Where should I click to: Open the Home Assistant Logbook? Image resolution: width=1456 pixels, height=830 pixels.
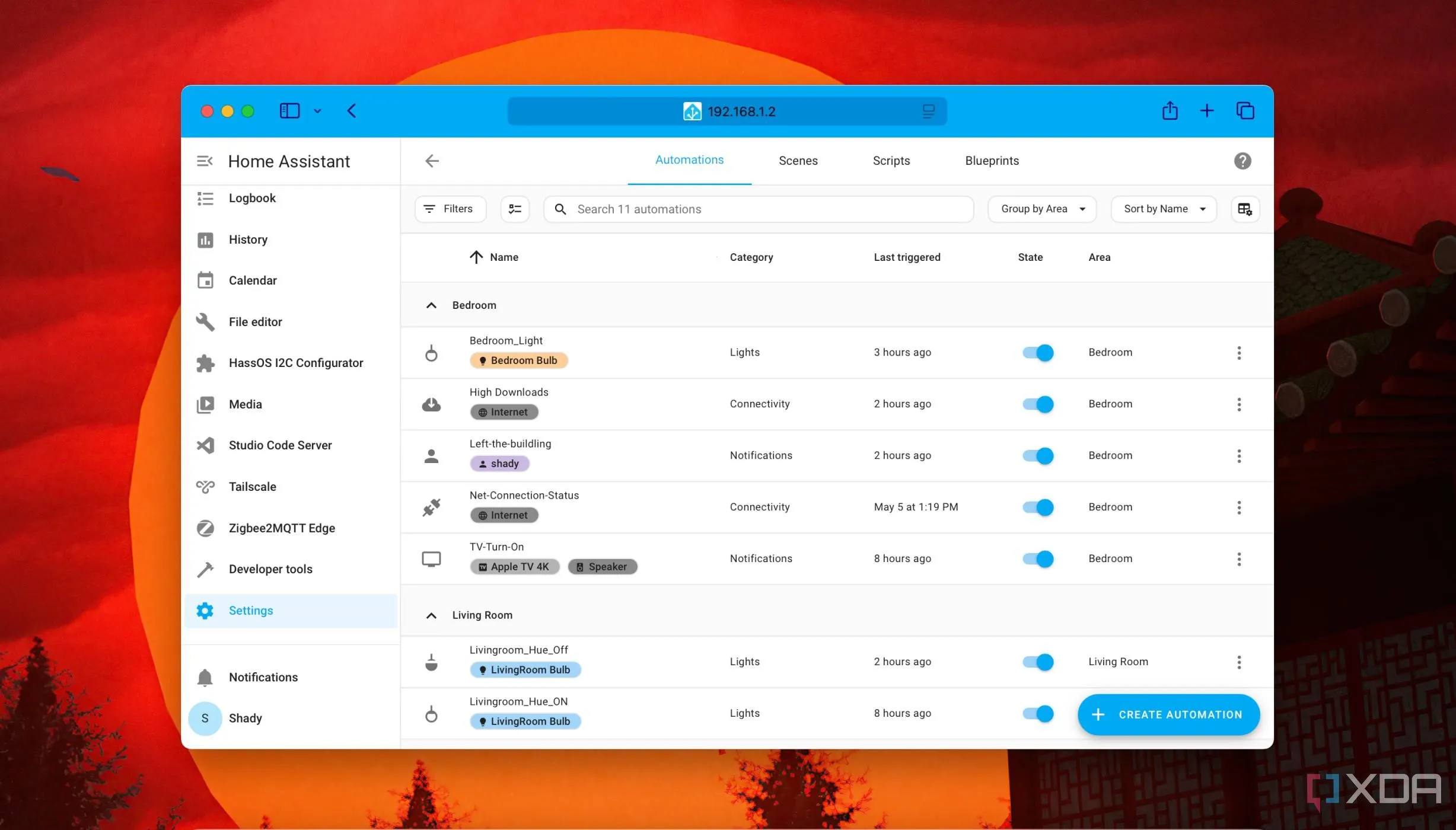pyautogui.click(x=251, y=198)
